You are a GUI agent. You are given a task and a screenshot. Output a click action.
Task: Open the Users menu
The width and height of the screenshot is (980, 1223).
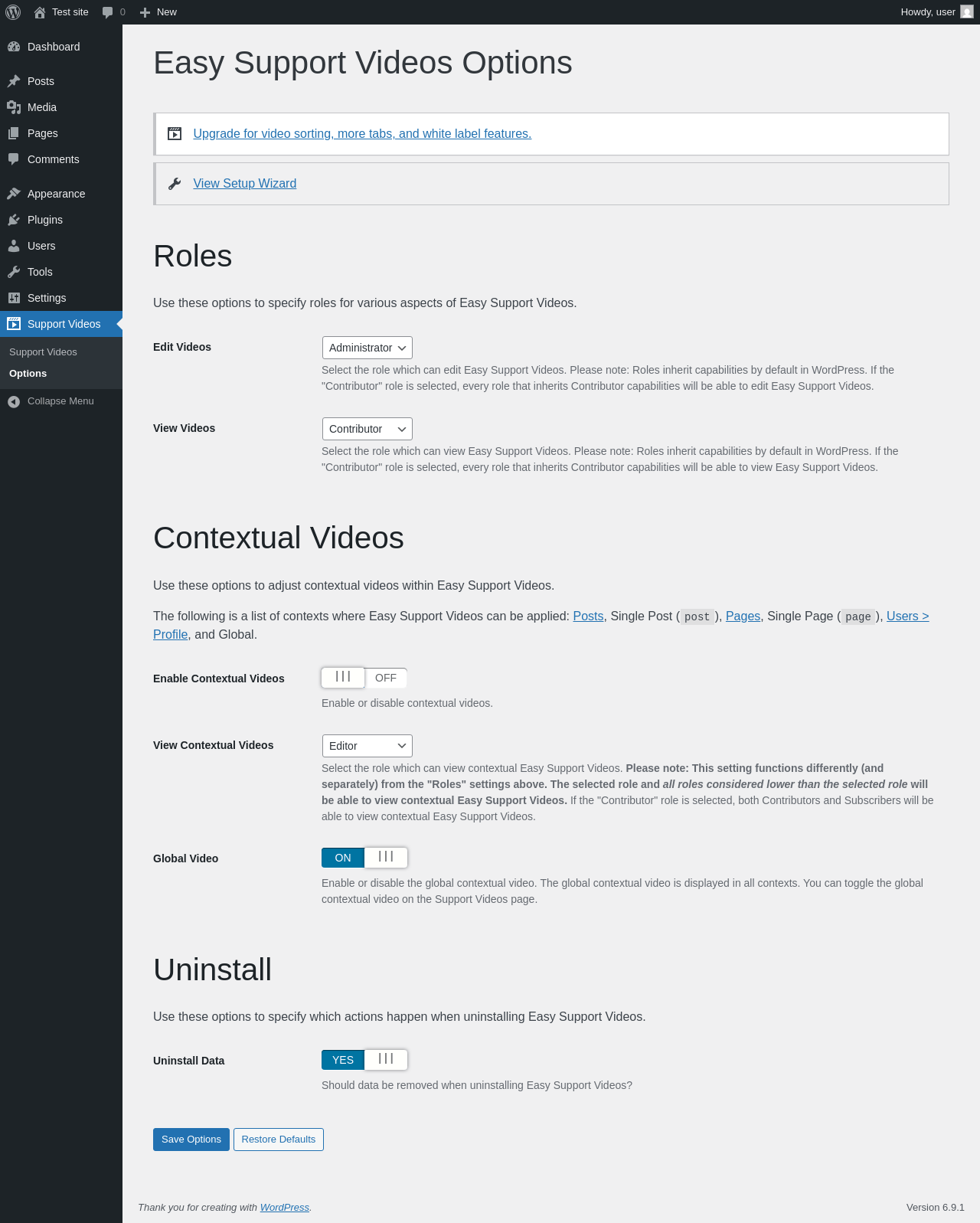click(61, 246)
